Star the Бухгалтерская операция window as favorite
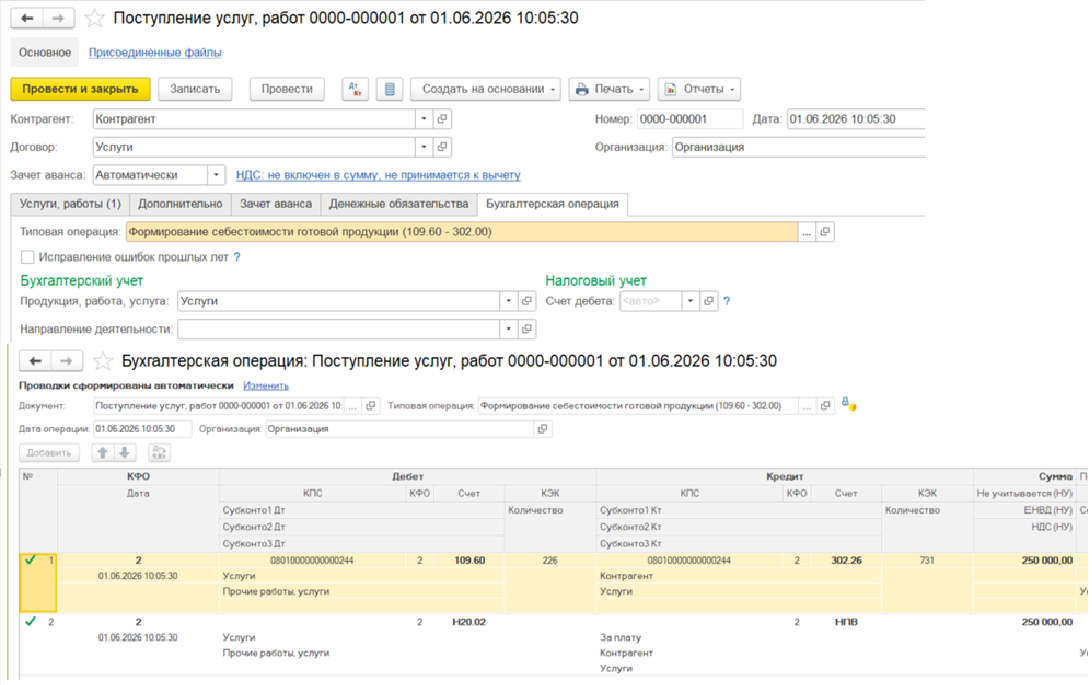Image resolution: width=1092 pixels, height=685 pixels. point(102,361)
